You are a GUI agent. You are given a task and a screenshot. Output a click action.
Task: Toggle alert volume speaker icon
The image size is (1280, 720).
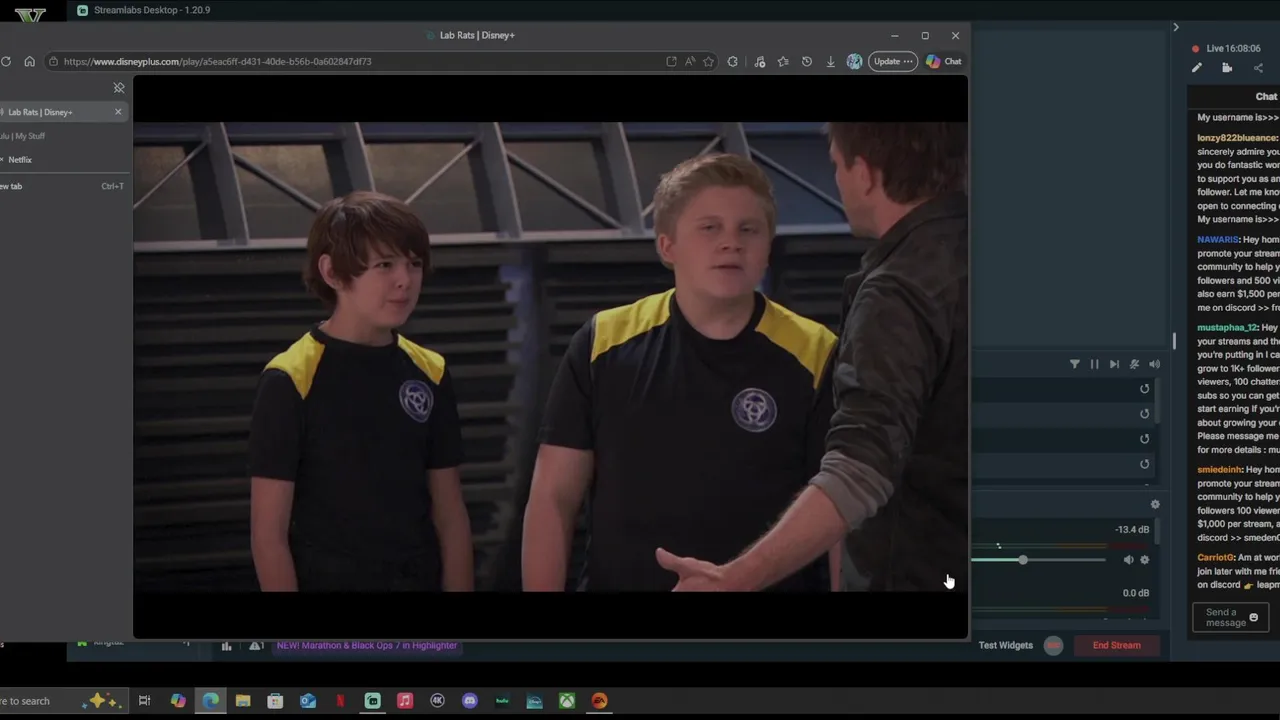[x=1155, y=365]
